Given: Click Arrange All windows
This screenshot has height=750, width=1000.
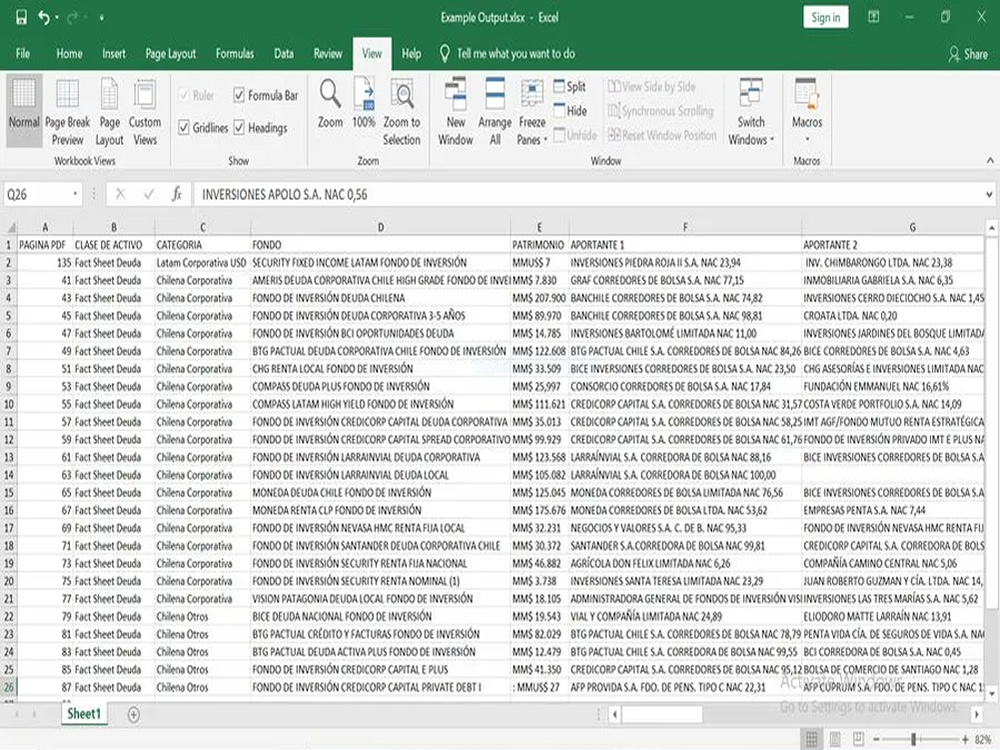Looking at the screenshot, I should click(495, 111).
